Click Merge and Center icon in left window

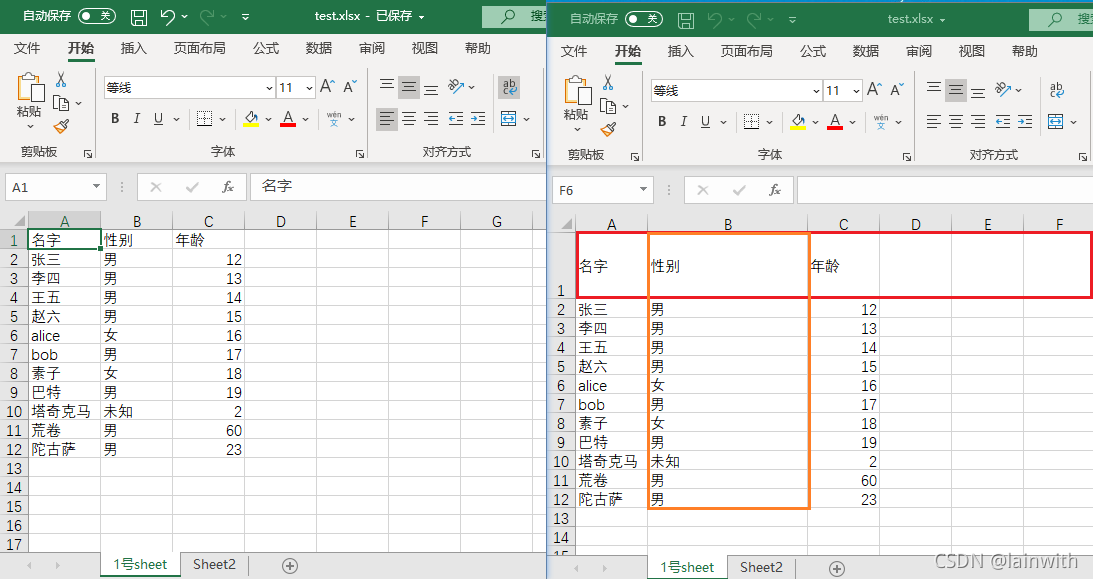509,119
